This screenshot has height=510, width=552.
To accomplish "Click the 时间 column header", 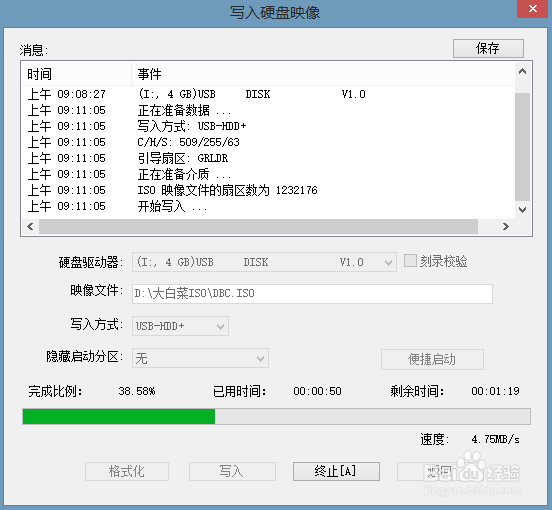I will (x=76, y=74).
